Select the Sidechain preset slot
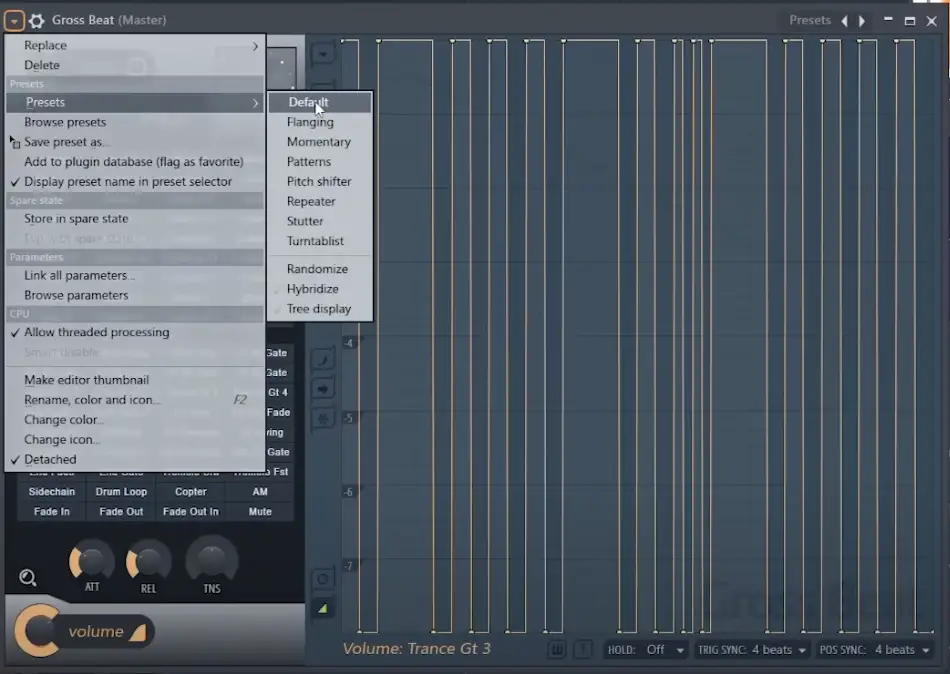950x674 pixels. pyautogui.click(x=51, y=491)
